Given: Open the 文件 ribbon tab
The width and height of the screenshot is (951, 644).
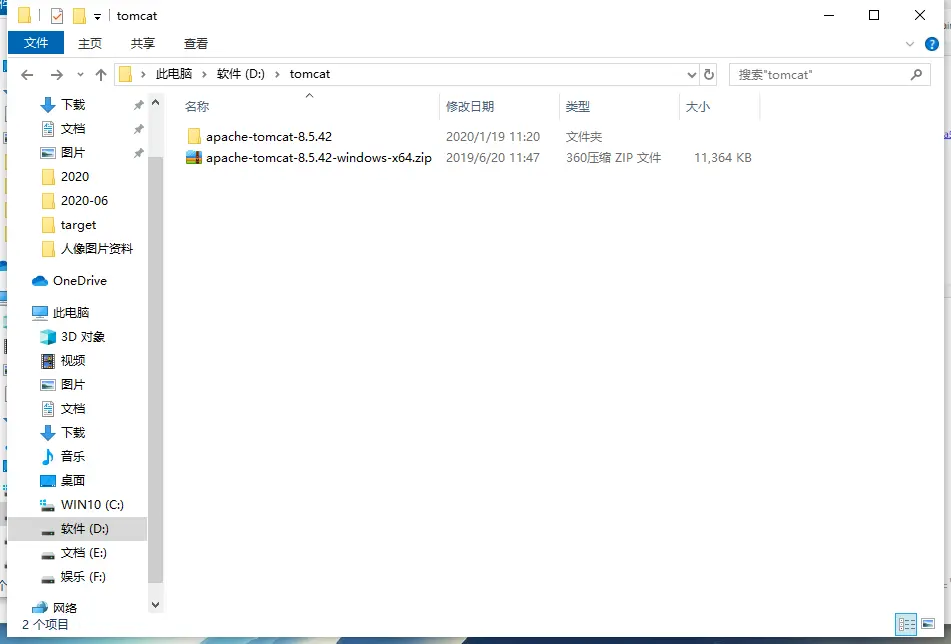Looking at the screenshot, I should pyautogui.click(x=36, y=43).
